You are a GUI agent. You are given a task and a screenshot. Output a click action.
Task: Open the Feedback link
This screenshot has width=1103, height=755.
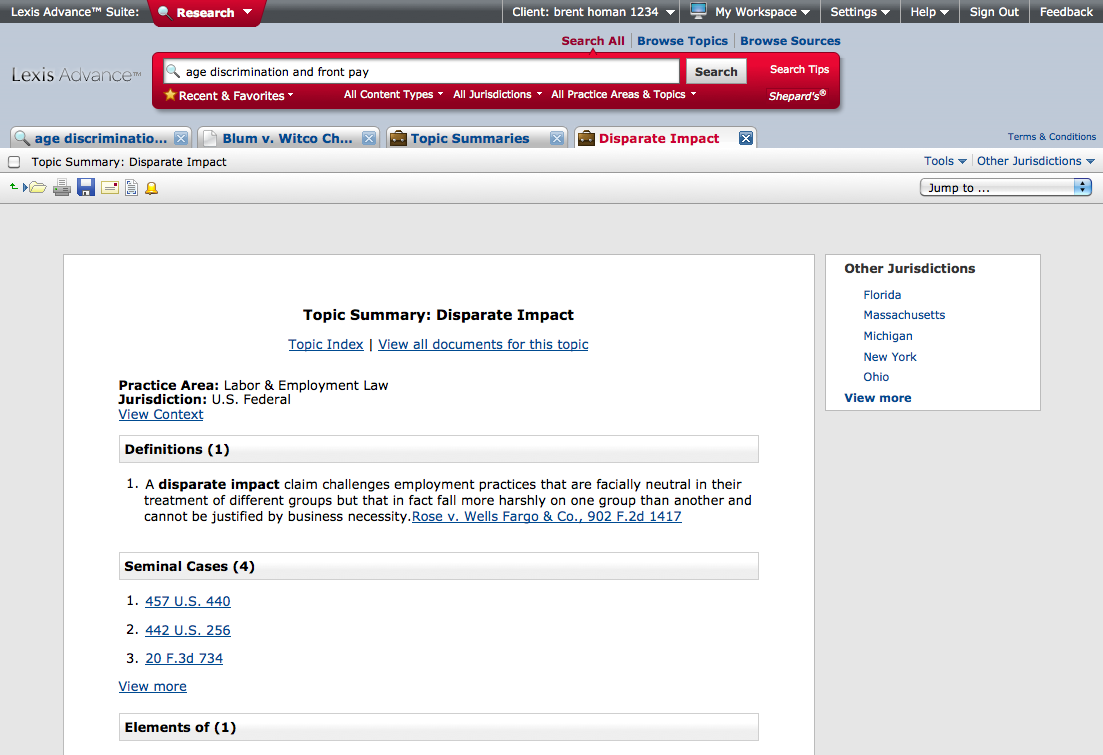point(1066,12)
